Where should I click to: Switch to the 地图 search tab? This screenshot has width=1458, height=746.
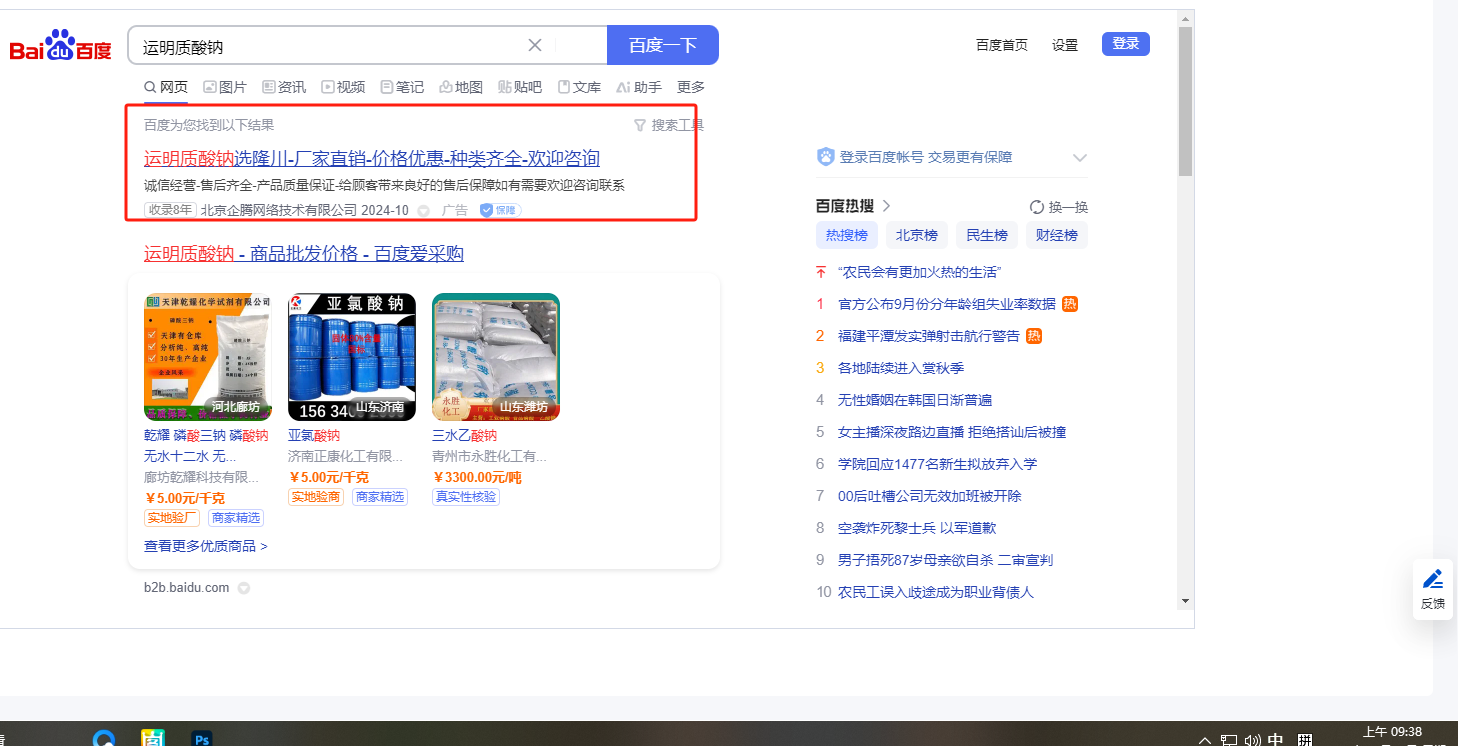[x=461, y=87]
